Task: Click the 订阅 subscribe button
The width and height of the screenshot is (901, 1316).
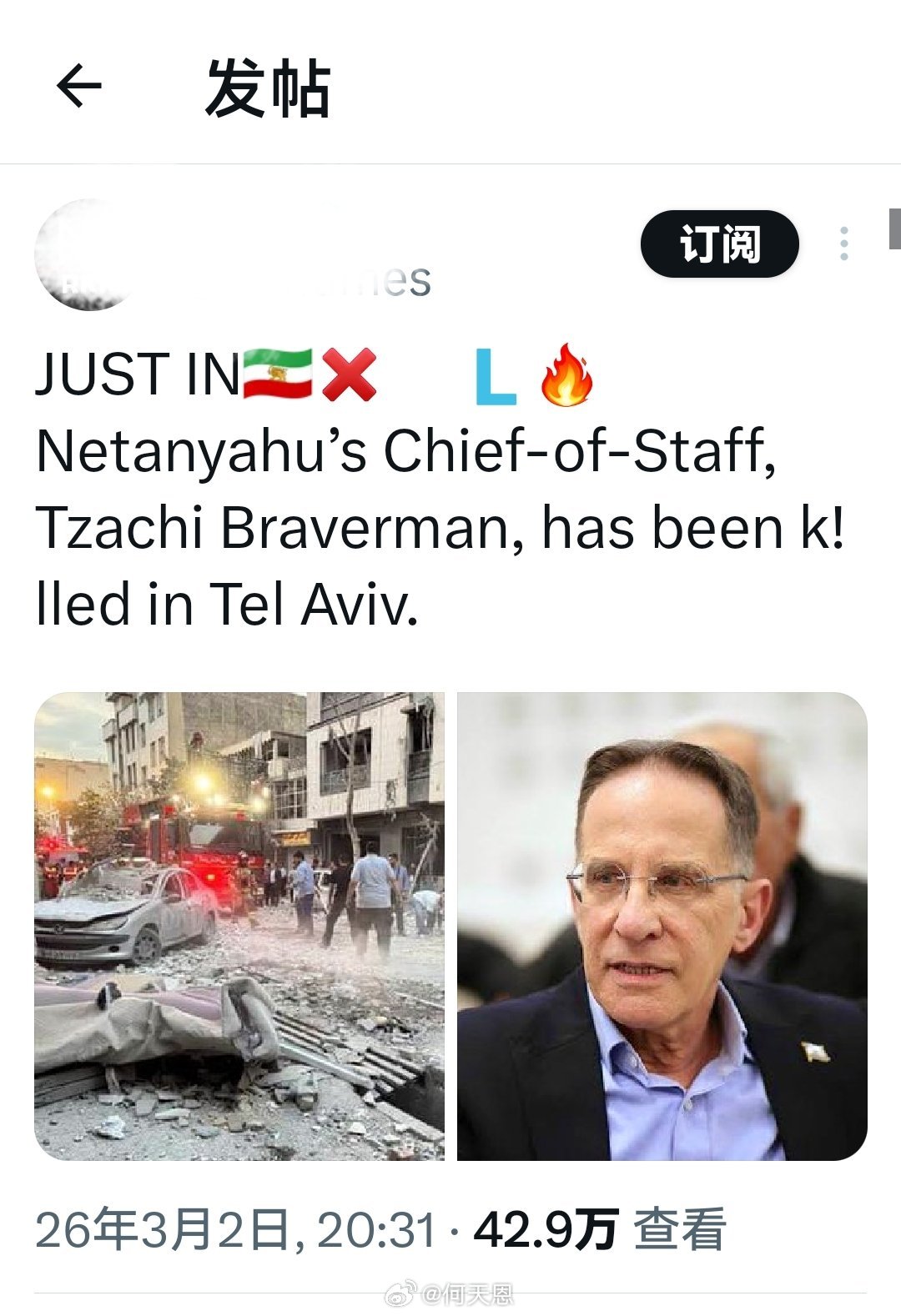Action: [x=720, y=244]
